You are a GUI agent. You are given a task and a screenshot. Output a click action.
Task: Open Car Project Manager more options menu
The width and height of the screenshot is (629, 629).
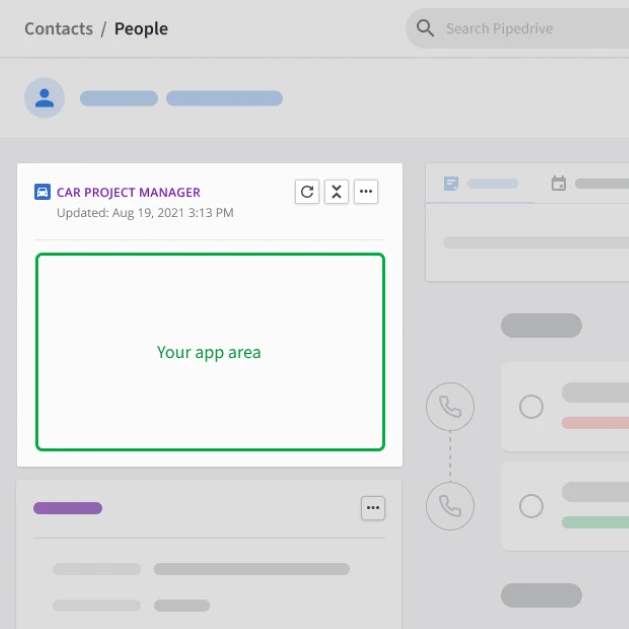pyautogui.click(x=366, y=192)
